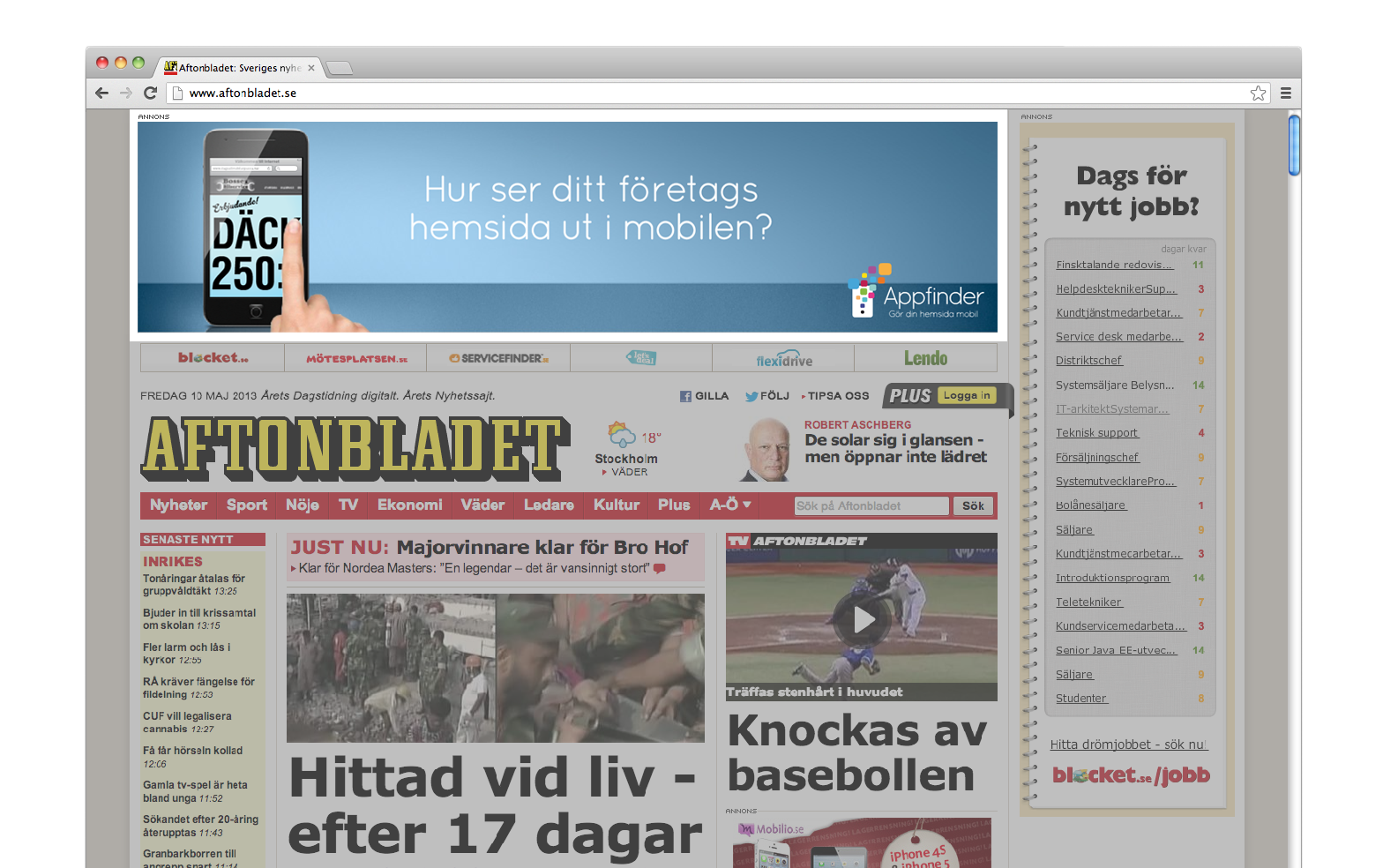This screenshot has height=868, width=1398.
Task: Open the Knockas av basebollen headline
Action: coord(856,752)
